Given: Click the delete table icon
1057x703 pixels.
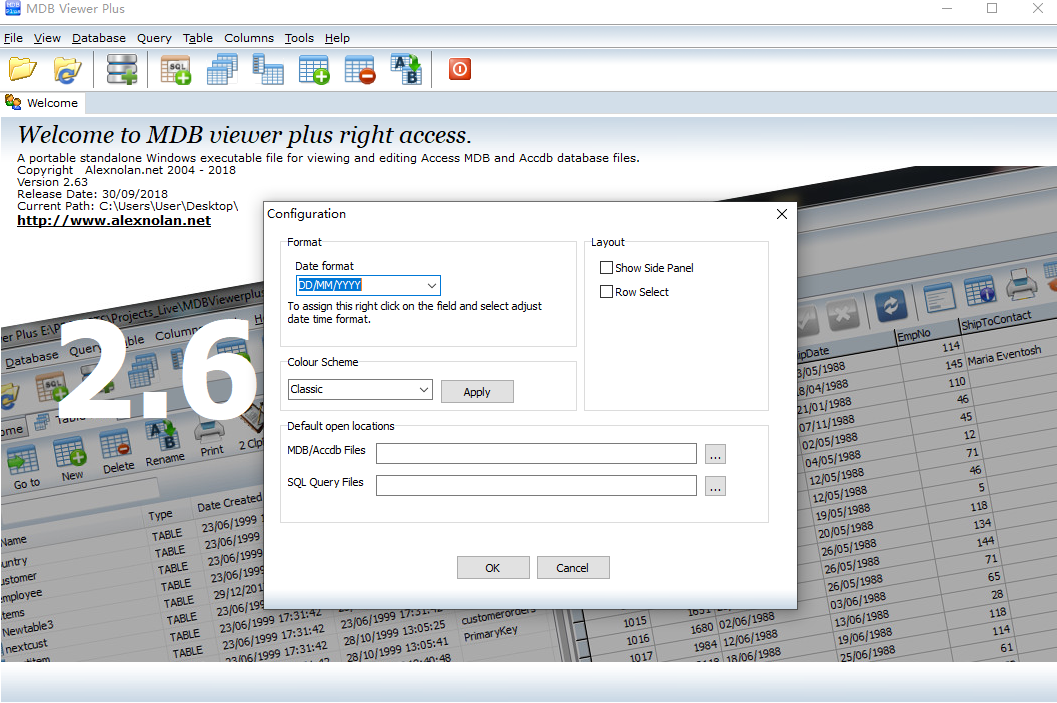Looking at the screenshot, I should click(359, 69).
